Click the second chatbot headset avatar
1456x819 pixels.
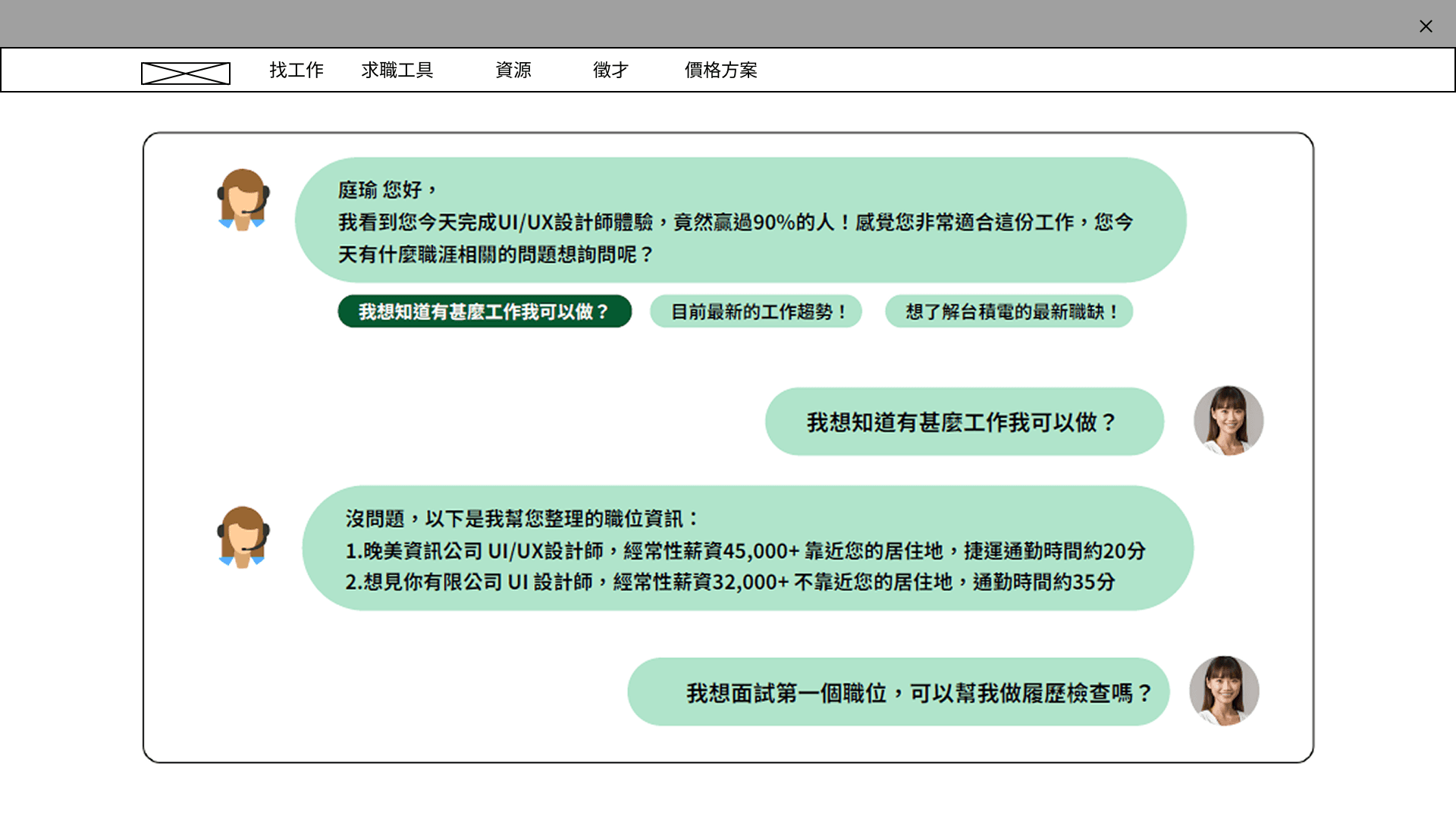tap(243, 537)
